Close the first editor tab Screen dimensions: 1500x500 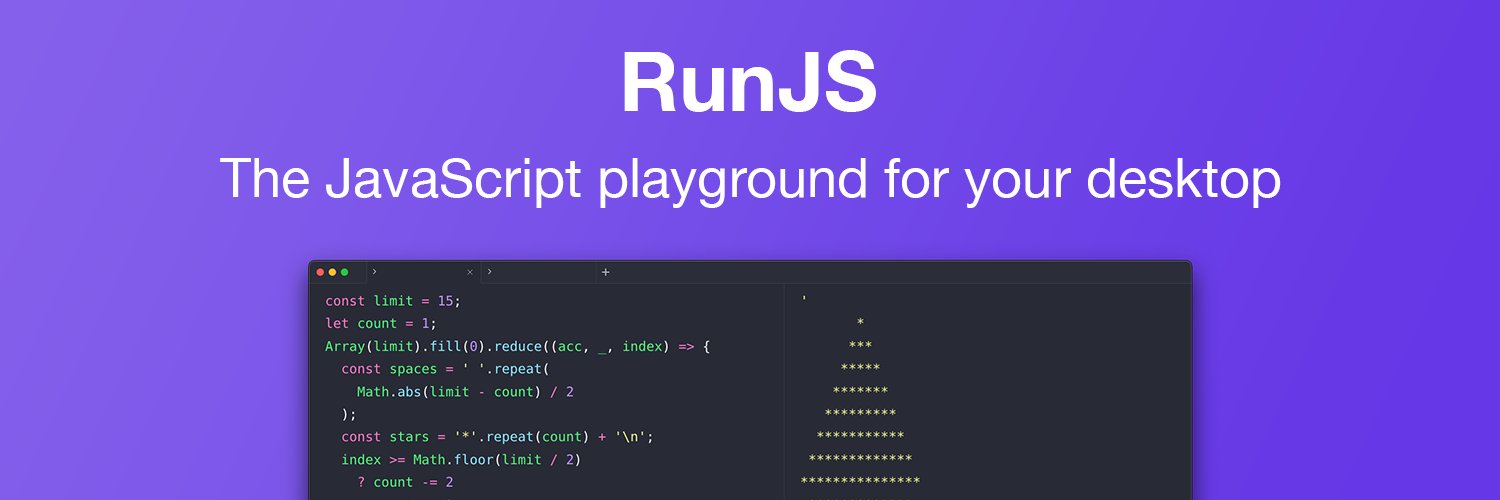(x=470, y=272)
